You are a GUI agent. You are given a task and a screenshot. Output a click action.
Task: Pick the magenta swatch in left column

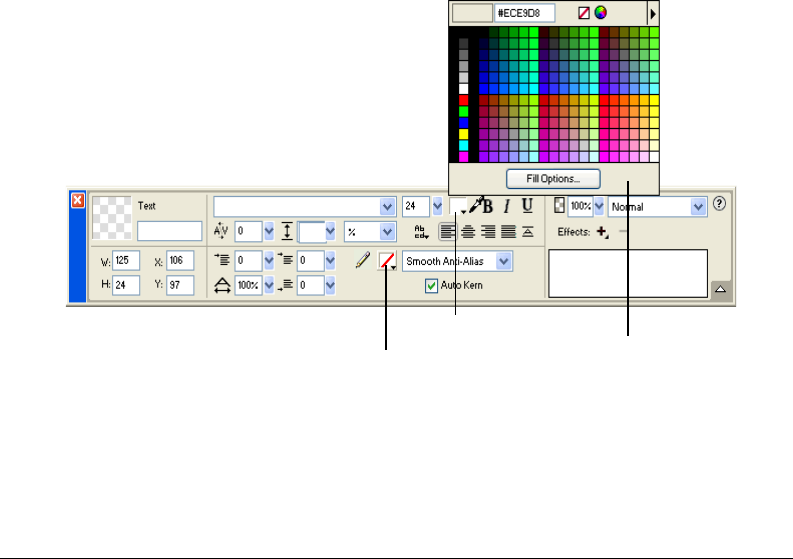click(x=463, y=156)
